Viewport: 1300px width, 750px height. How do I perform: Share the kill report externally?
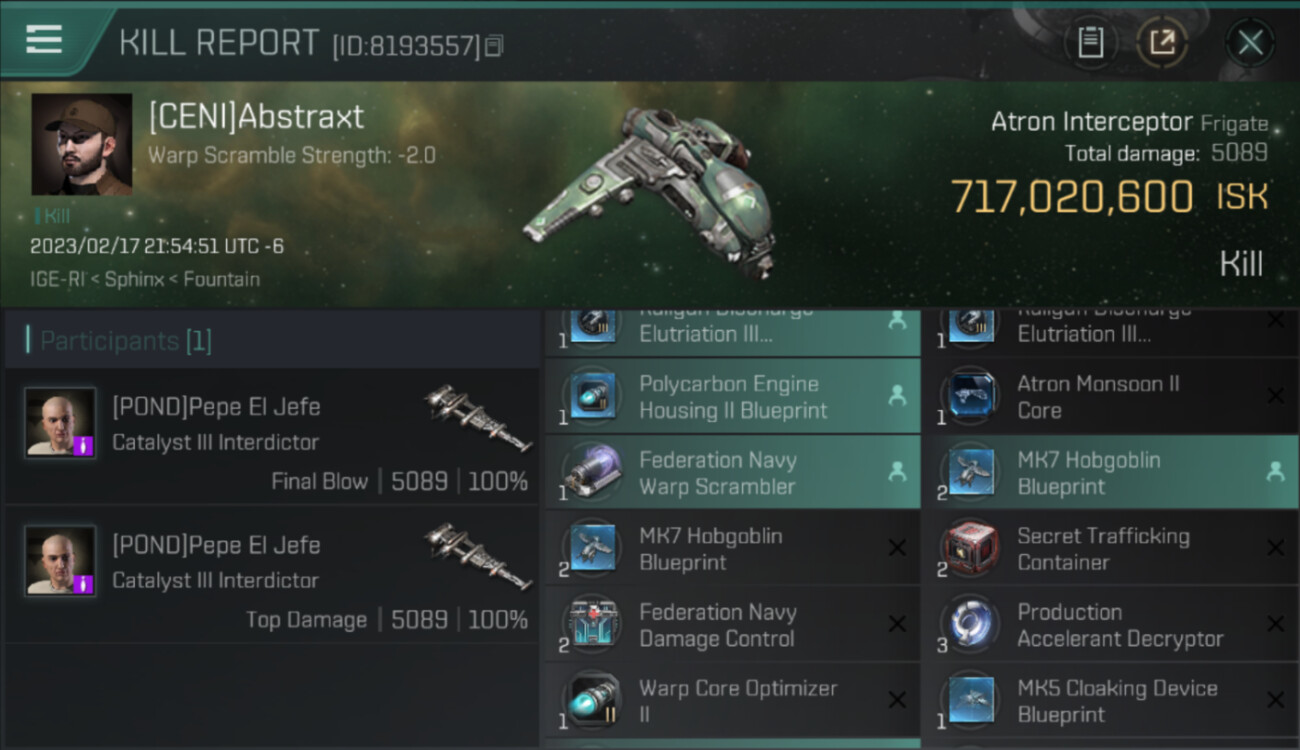point(1162,43)
